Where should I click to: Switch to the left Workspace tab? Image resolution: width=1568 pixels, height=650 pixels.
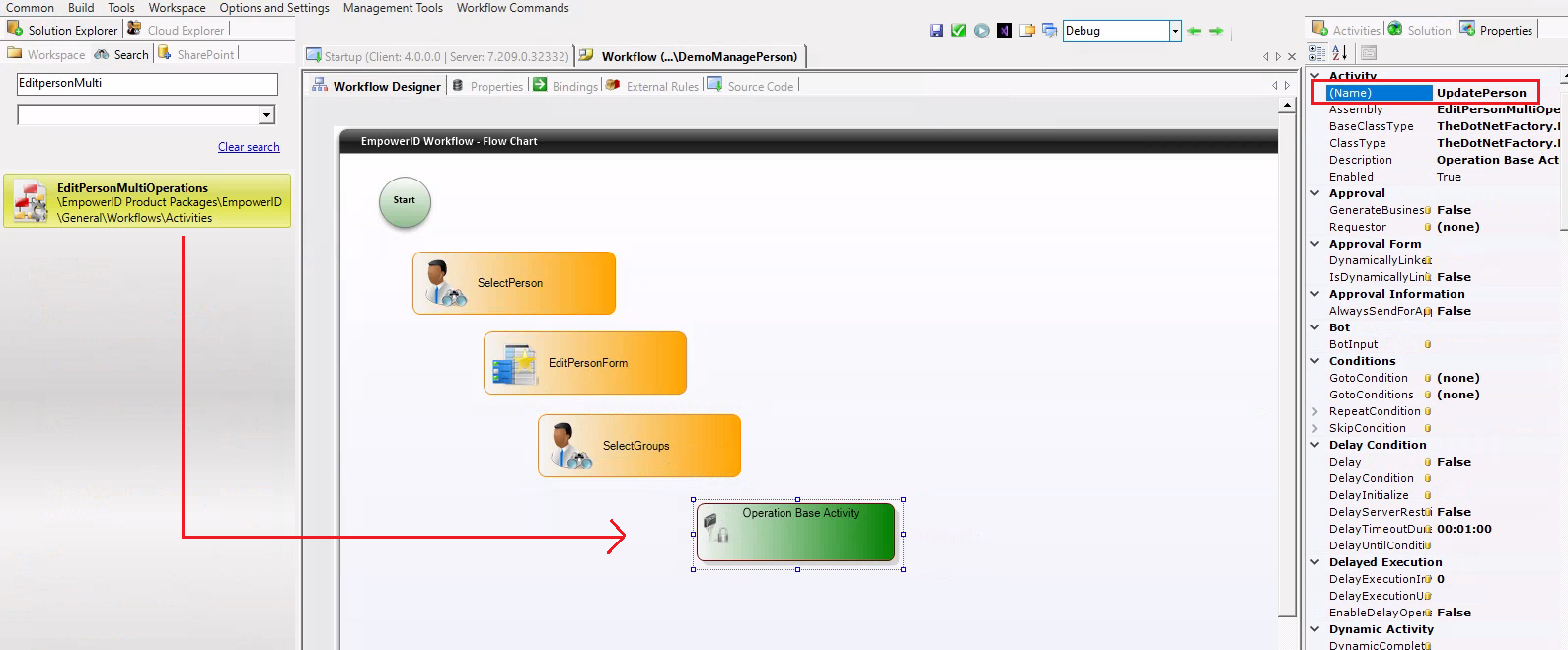coord(46,54)
